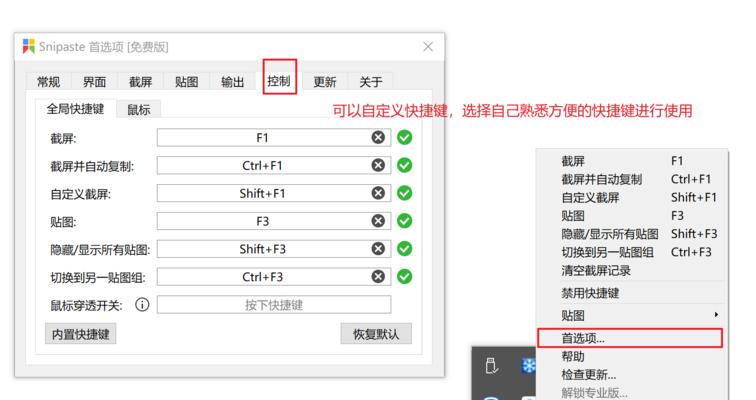Screen dimensions: 756x400
Task: Choose 检查更新... in the tray menu
Action: (632, 374)
